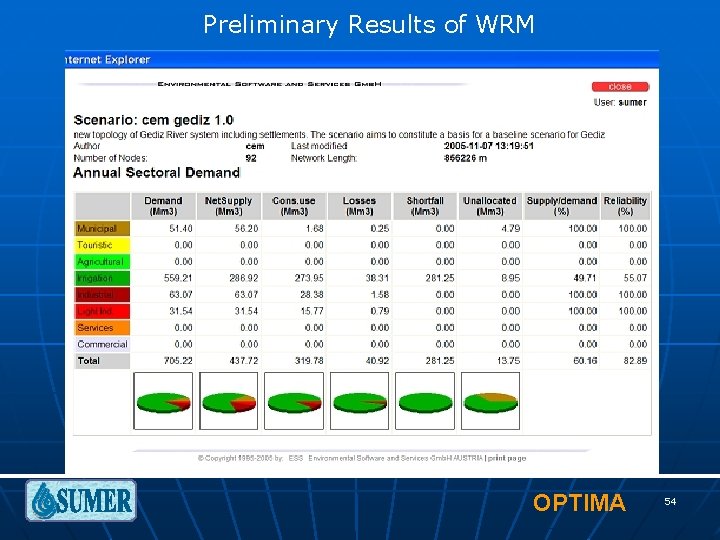Click the Municipal sector color label
The height and width of the screenshot is (540, 720).
(102, 229)
